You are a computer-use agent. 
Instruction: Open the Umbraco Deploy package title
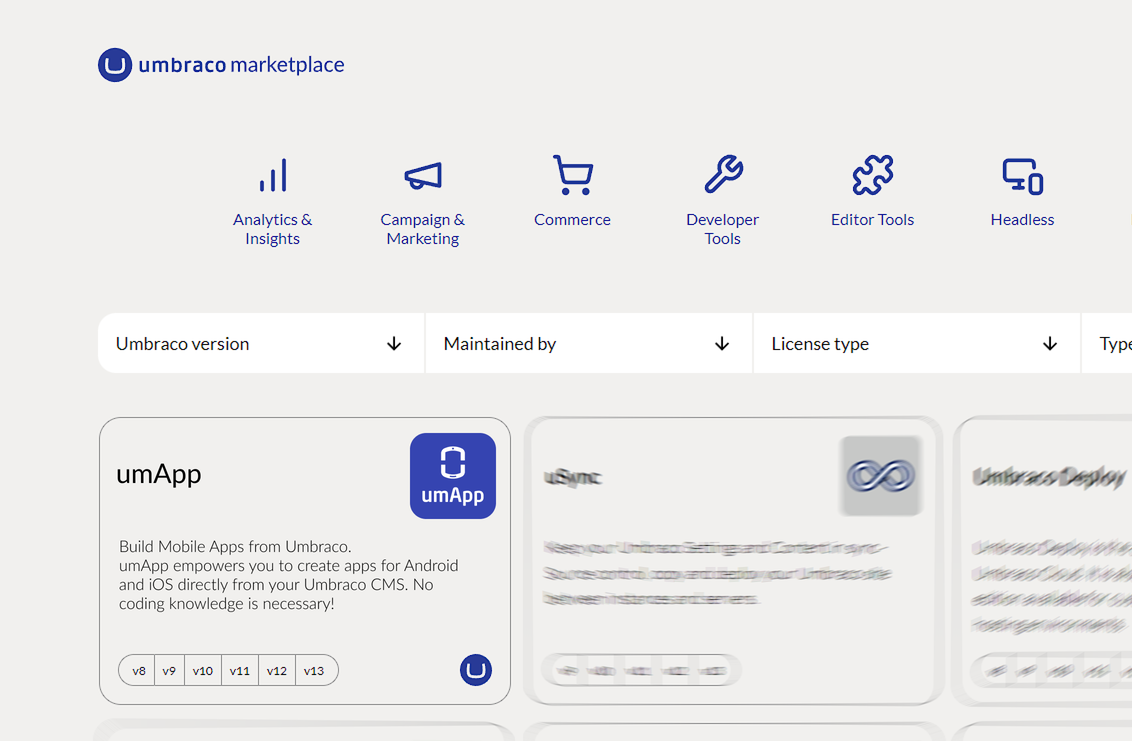pyautogui.click(x=1049, y=477)
